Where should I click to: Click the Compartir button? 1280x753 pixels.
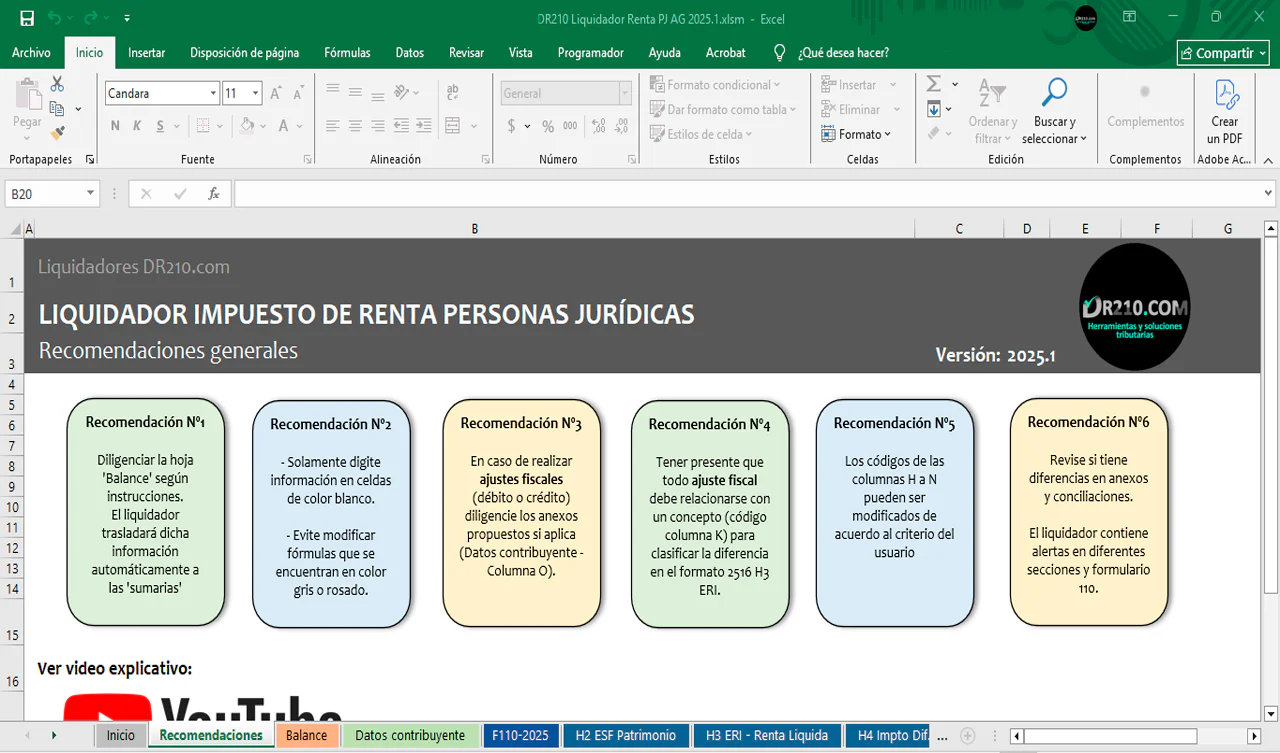point(1223,53)
